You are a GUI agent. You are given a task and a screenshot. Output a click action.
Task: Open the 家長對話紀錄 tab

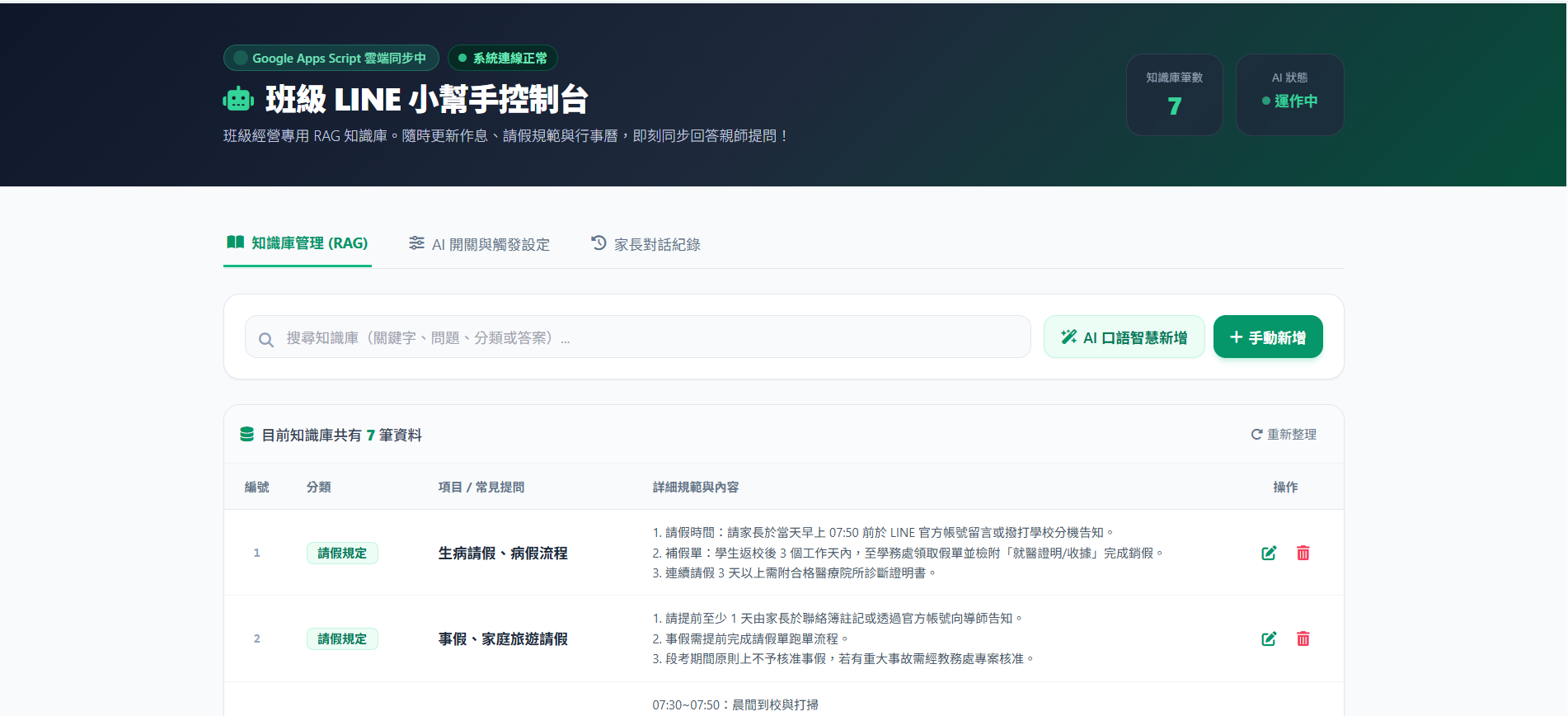click(x=646, y=244)
